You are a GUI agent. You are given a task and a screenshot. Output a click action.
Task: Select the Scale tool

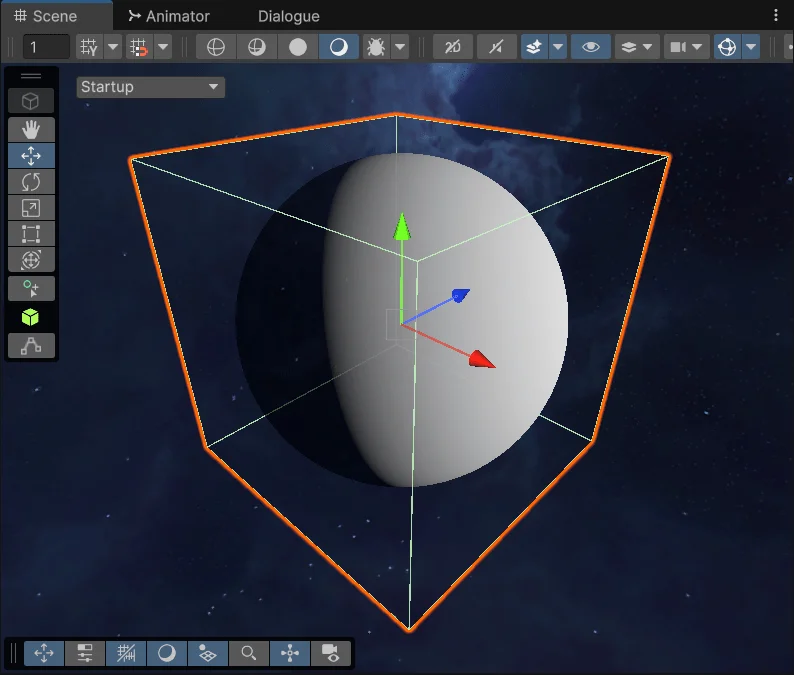pos(31,208)
